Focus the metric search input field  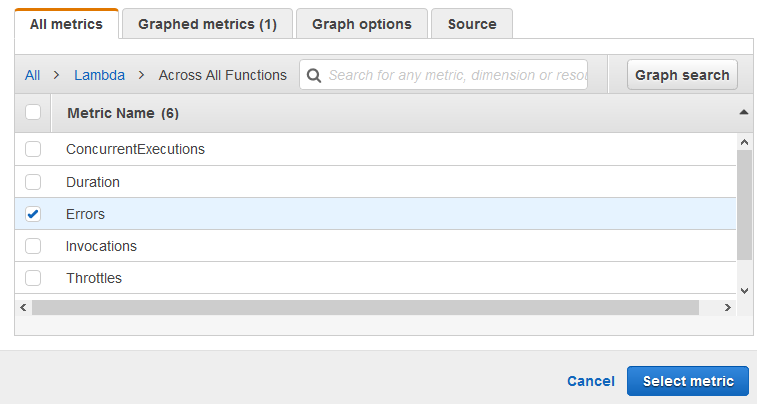tap(455, 75)
